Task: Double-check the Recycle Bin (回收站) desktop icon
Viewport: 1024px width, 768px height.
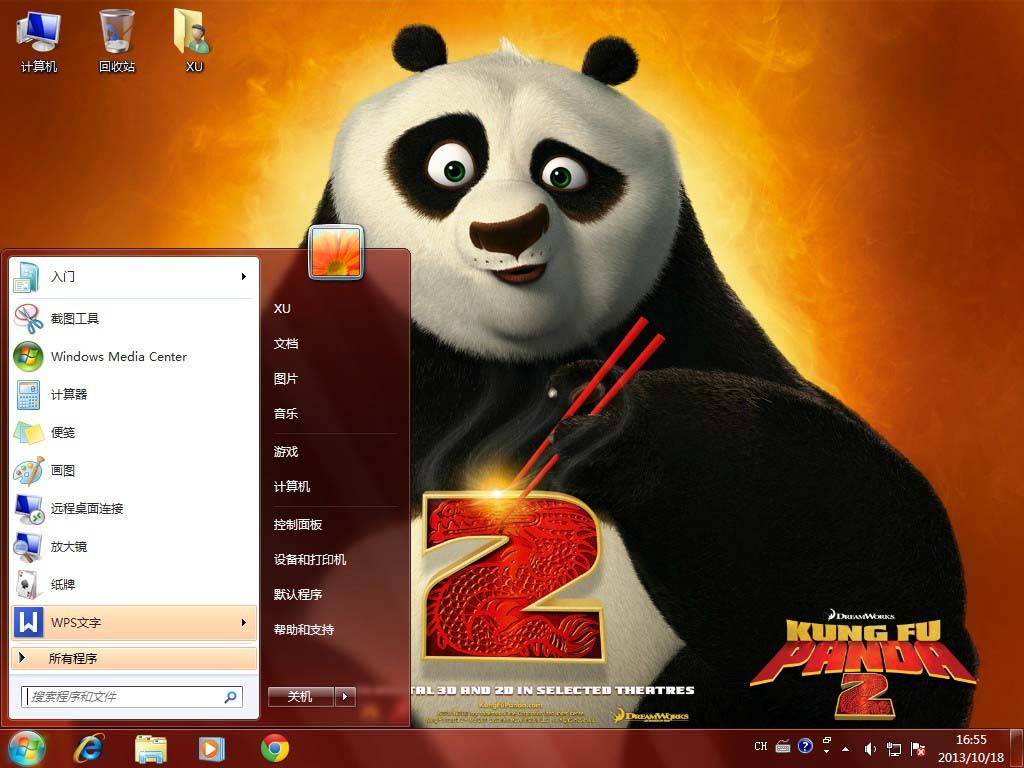Action: 117,40
